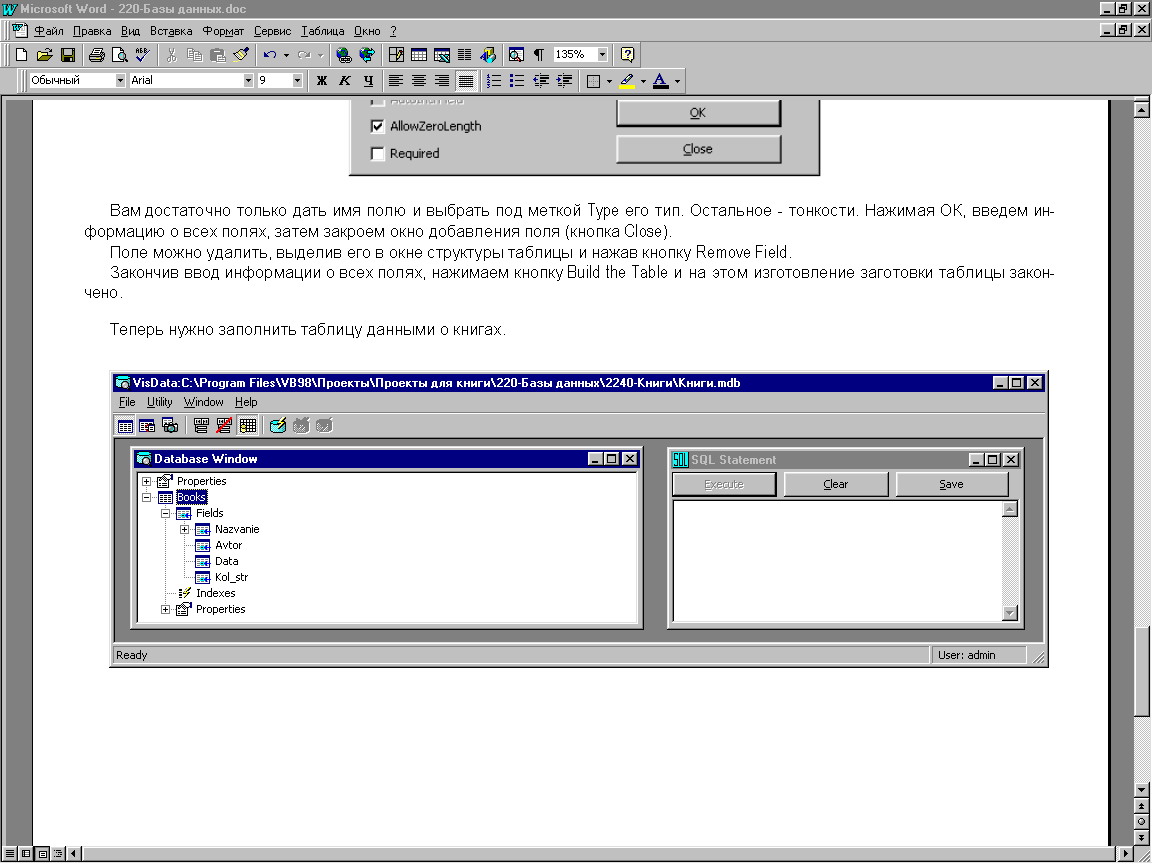The height and width of the screenshot is (864, 1152).
Task: Open the 135% zoom dropdown
Action: click(602, 54)
